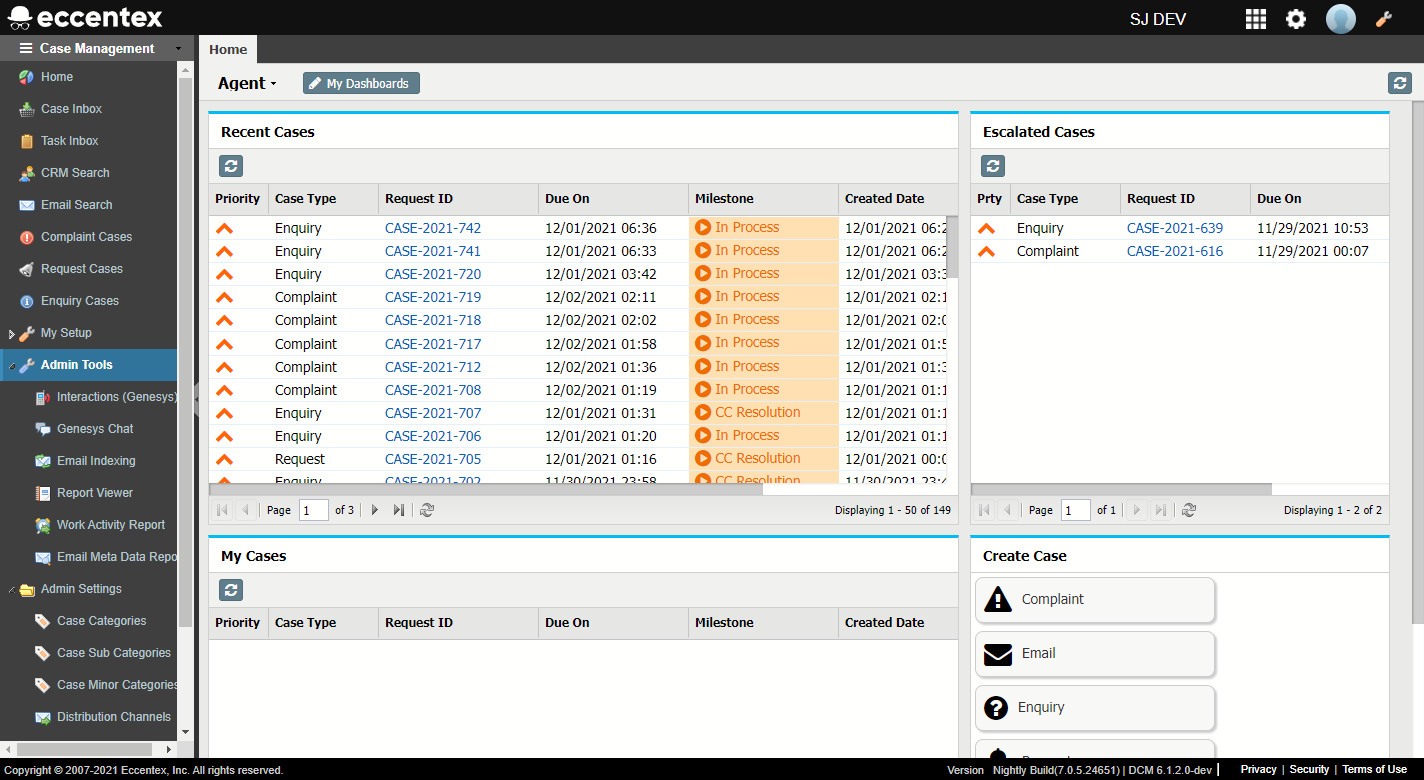1424x780 pixels.
Task: Open the user avatar profile menu
Action: click(1341, 19)
